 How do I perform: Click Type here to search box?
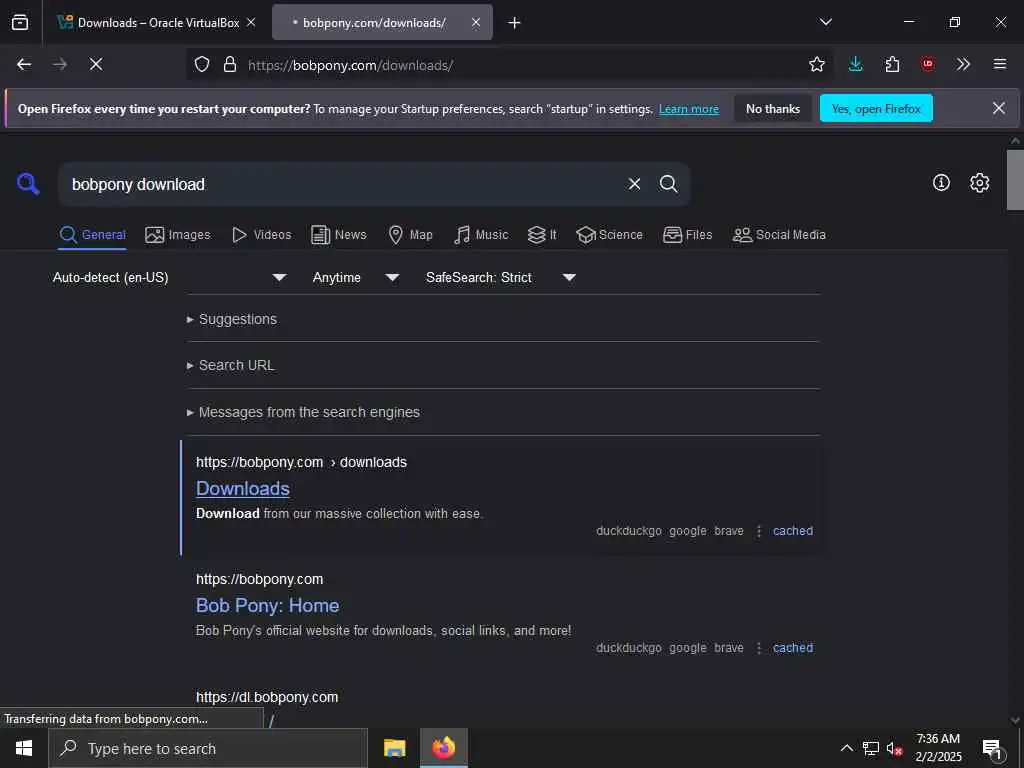208,748
